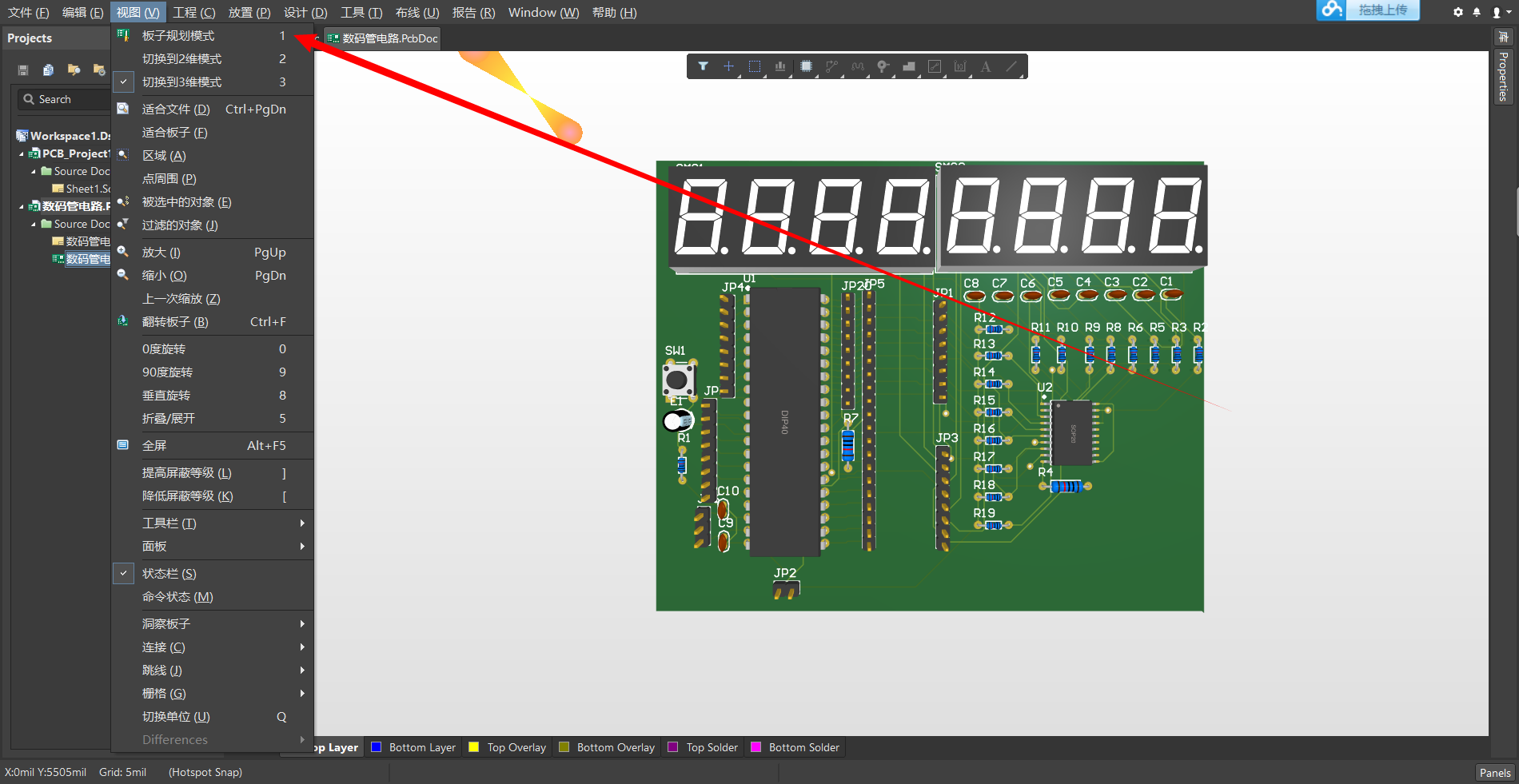This screenshot has height=784, width=1519.
Task: Click the dimension measurement tool icon
Action: 960,67
